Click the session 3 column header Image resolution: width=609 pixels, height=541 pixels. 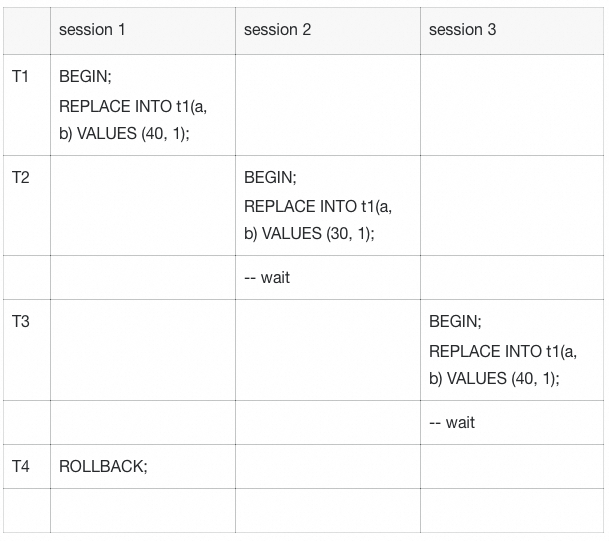pyautogui.click(x=462, y=30)
